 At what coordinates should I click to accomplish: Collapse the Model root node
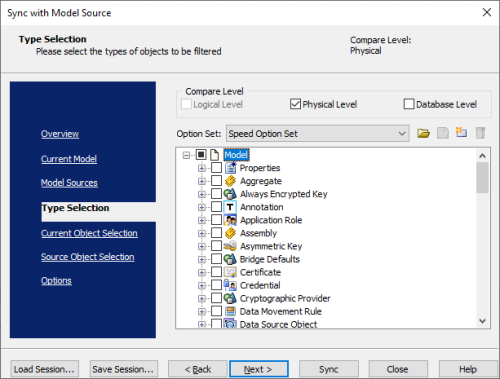(186, 155)
